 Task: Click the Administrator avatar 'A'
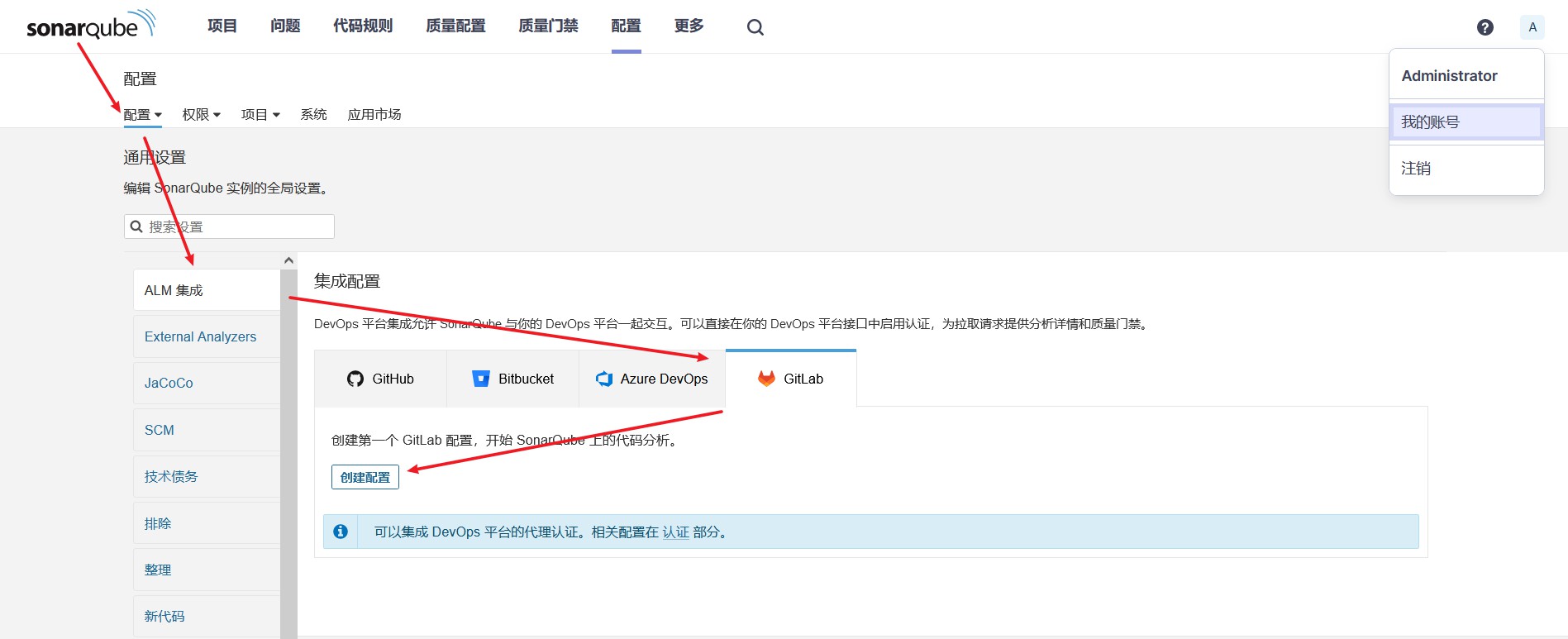coord(1532,27)
